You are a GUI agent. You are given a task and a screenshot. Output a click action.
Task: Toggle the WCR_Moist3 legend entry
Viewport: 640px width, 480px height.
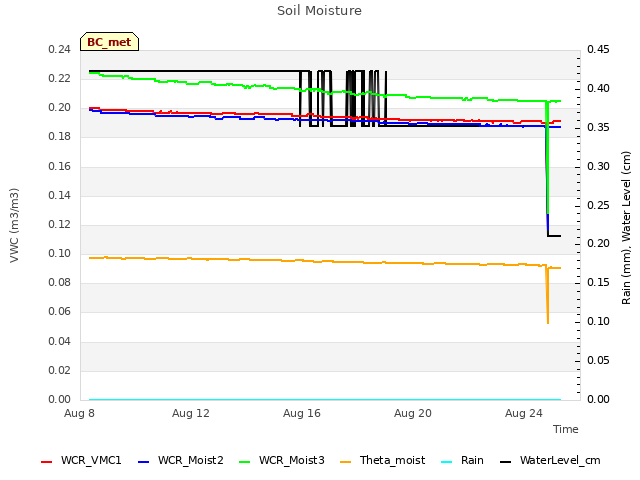click(x=282, y=460)
